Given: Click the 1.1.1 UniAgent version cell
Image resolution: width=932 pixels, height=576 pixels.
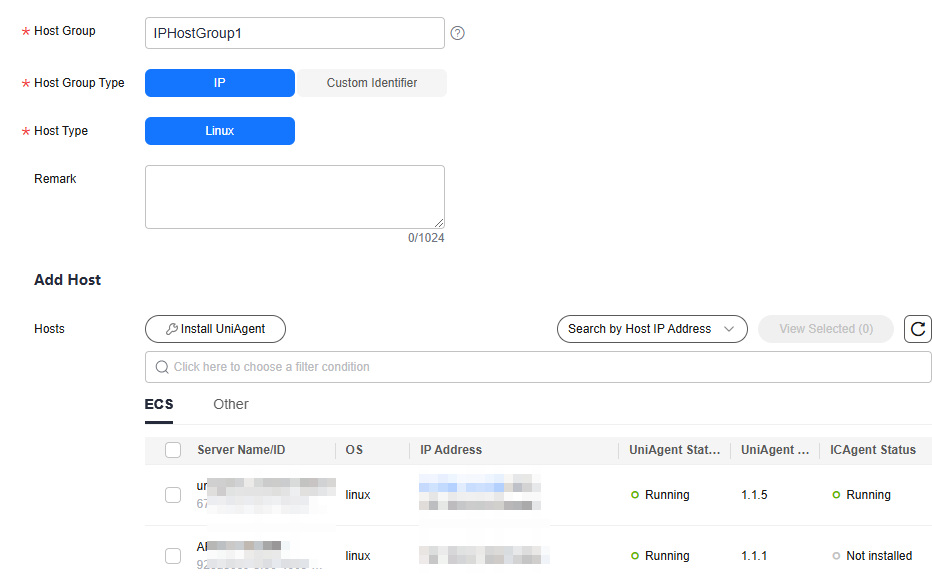Looking at the screenshot, I should (754, 556).
